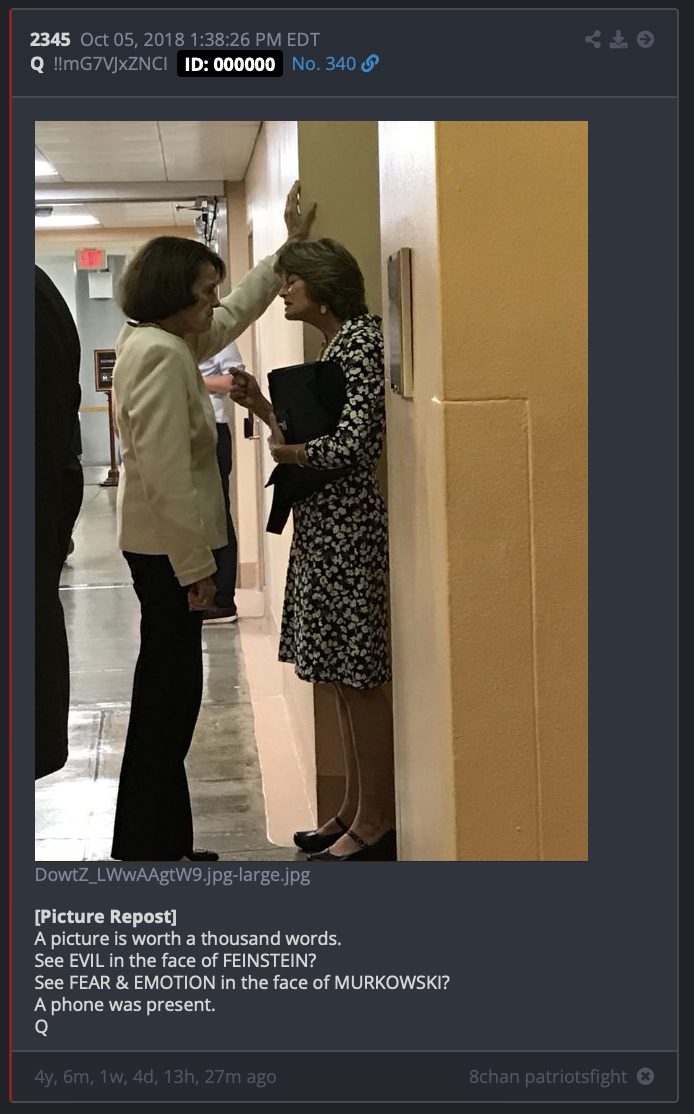Click the FEINSTEIN text line

(x=175, y=961)
